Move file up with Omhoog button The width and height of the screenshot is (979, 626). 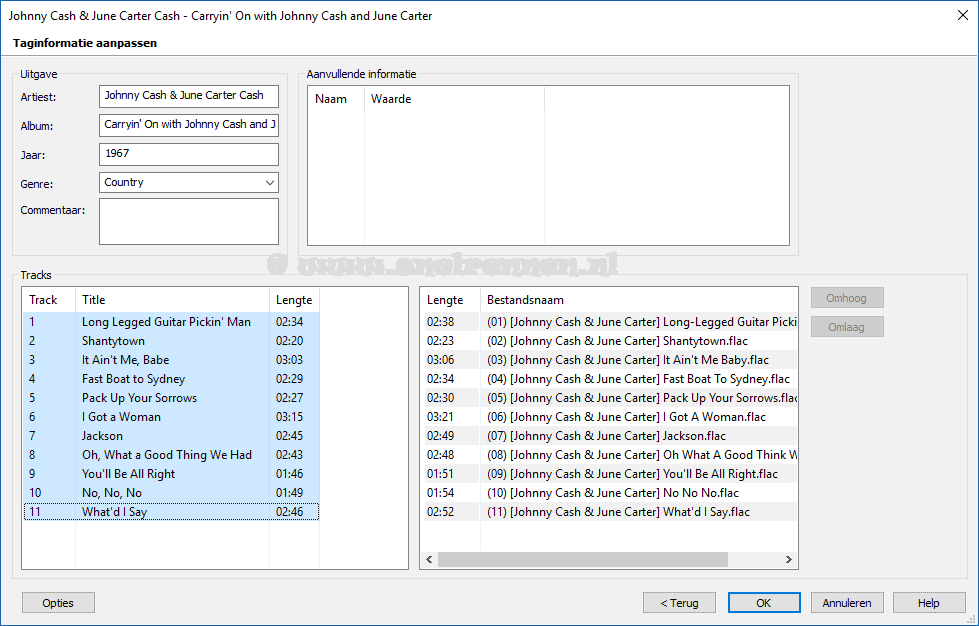click(x=847, y=298)
